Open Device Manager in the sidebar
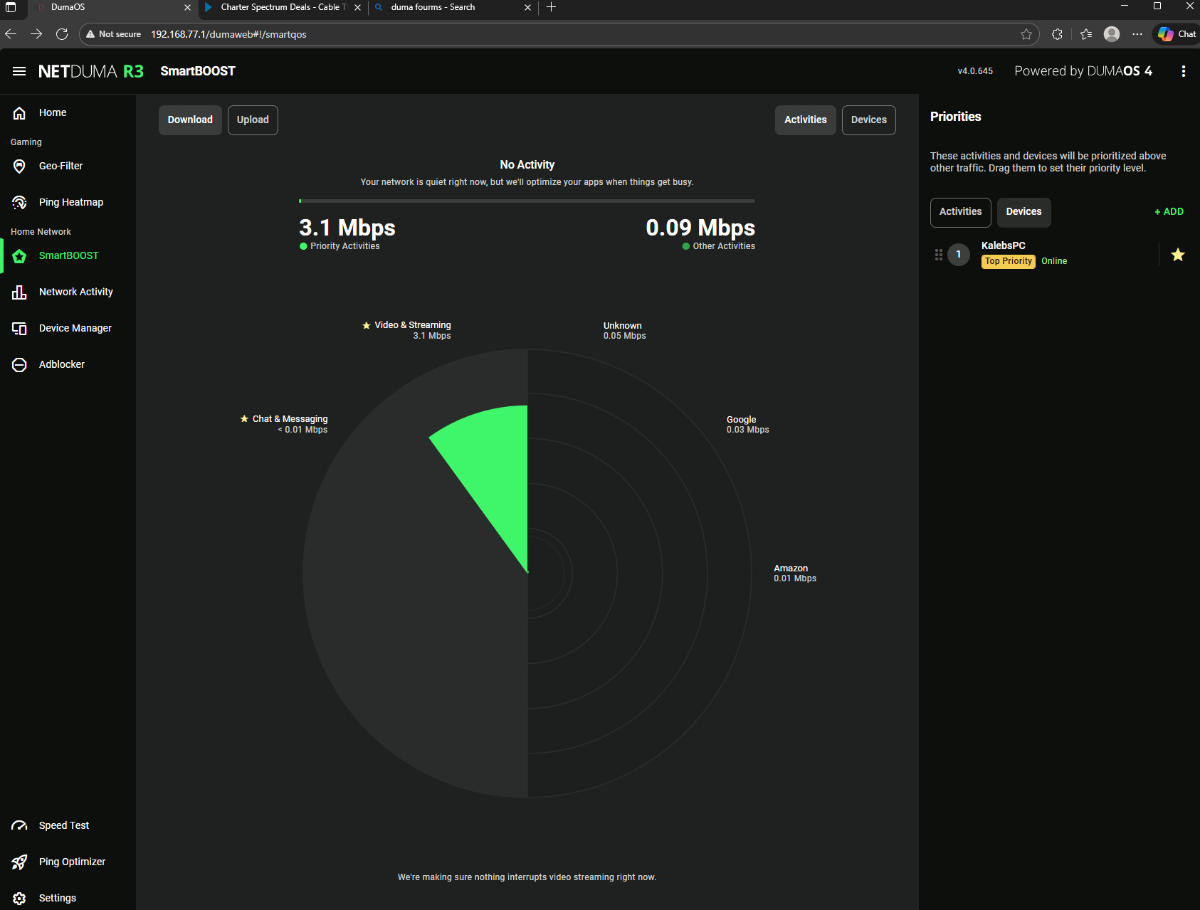 (74, 328)
